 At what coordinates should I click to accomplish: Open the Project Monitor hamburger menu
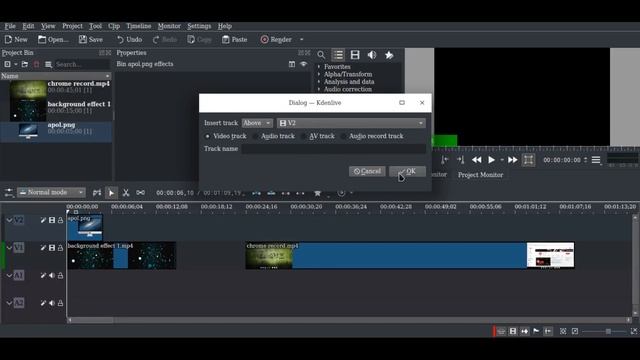596,160
